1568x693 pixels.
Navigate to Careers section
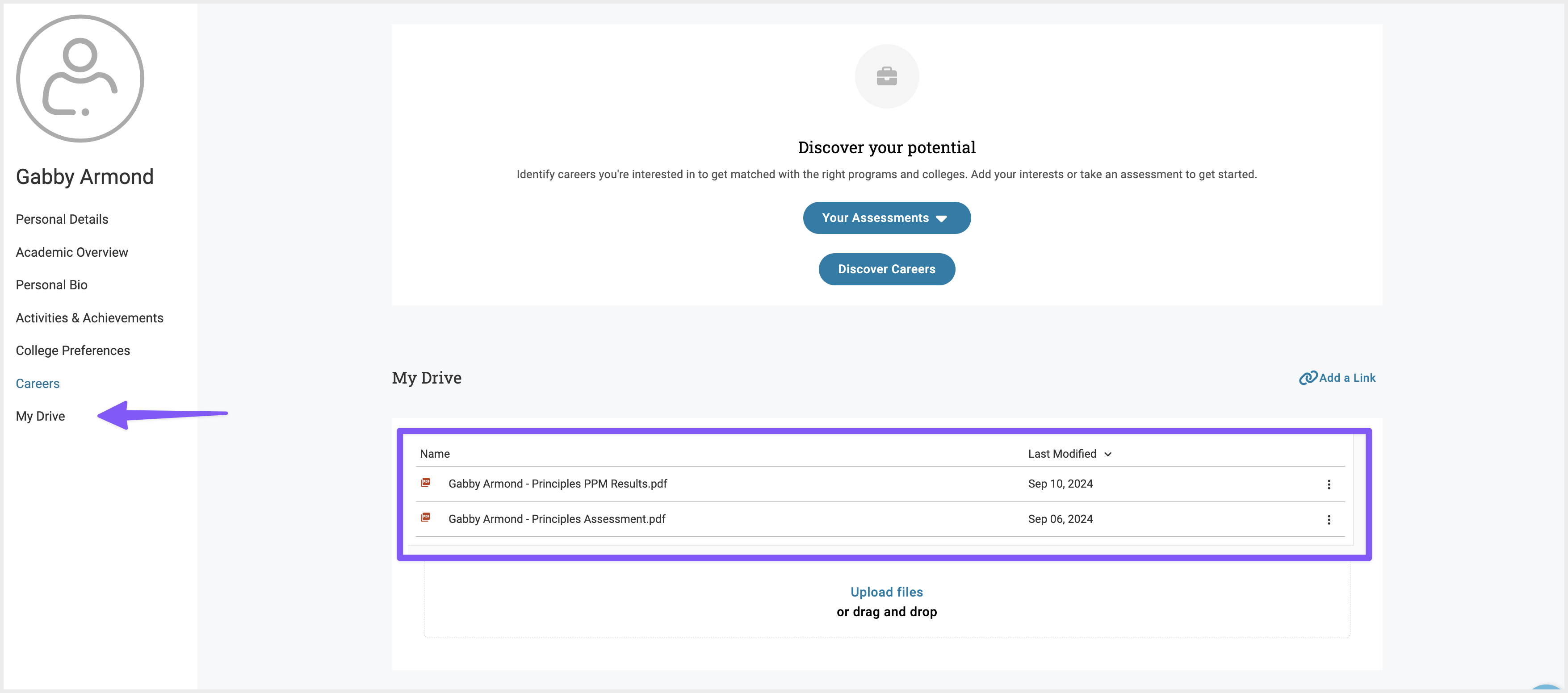38,383
